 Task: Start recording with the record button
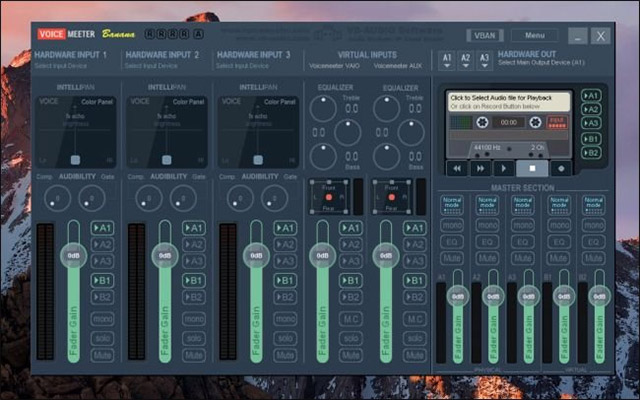point(561,168)
